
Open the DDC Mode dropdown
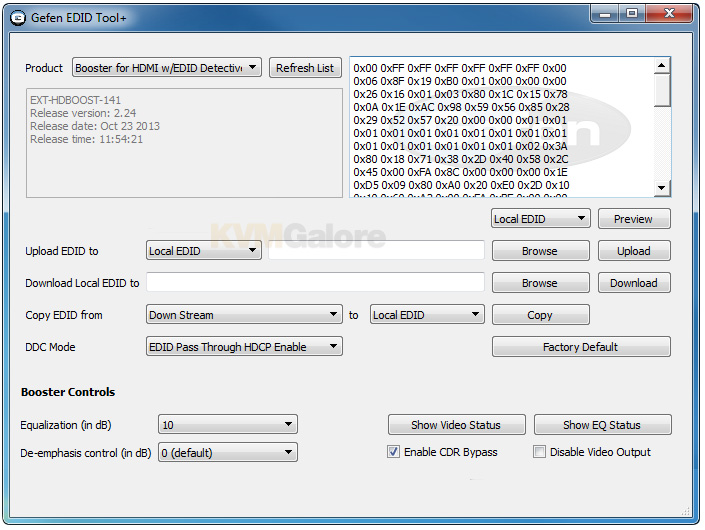click(244, 347)
